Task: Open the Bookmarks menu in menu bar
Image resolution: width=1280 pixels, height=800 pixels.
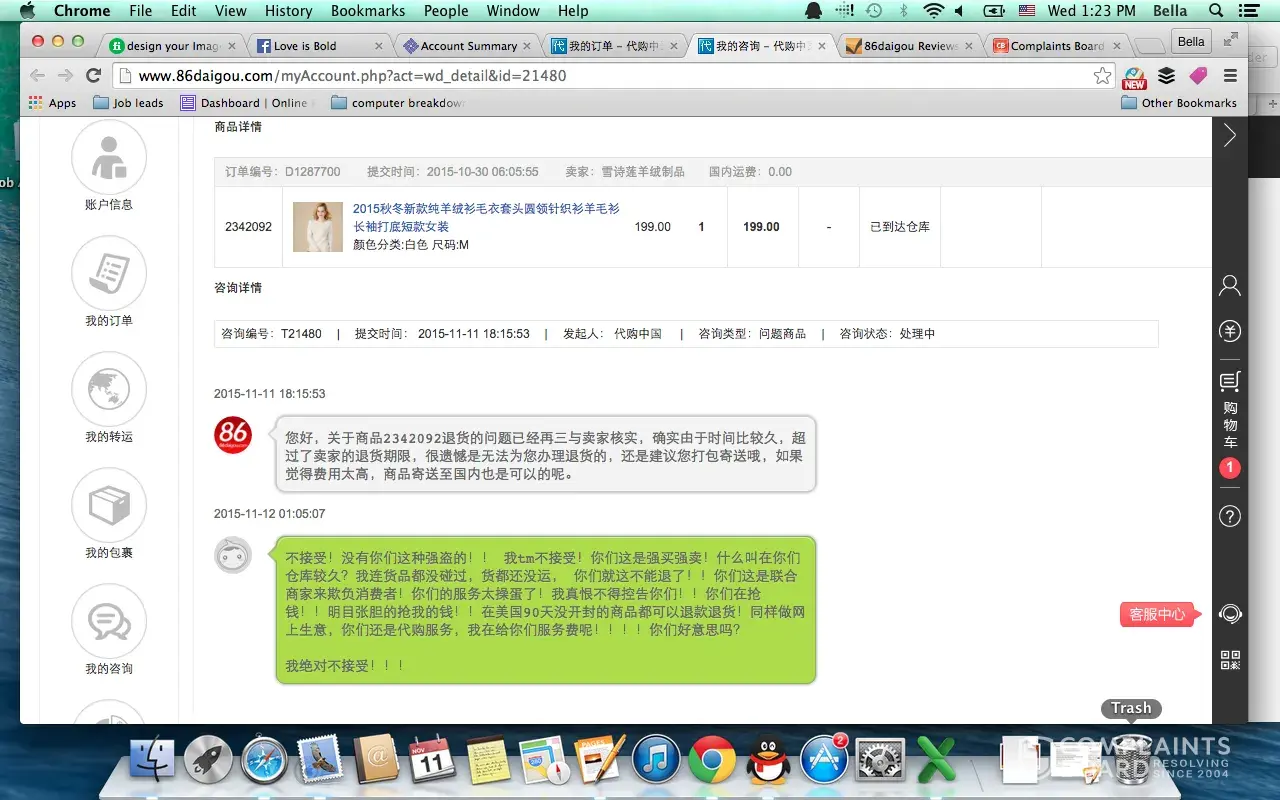Action: [x=368, y=11]
